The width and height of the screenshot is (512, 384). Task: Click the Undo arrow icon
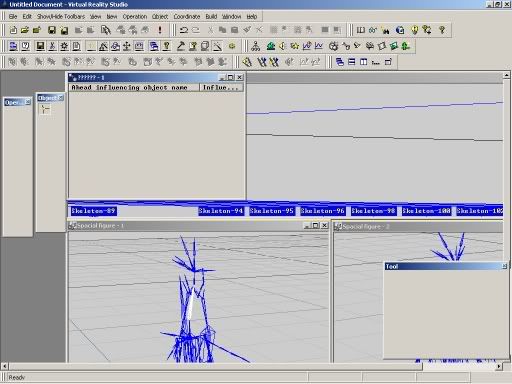184,30
